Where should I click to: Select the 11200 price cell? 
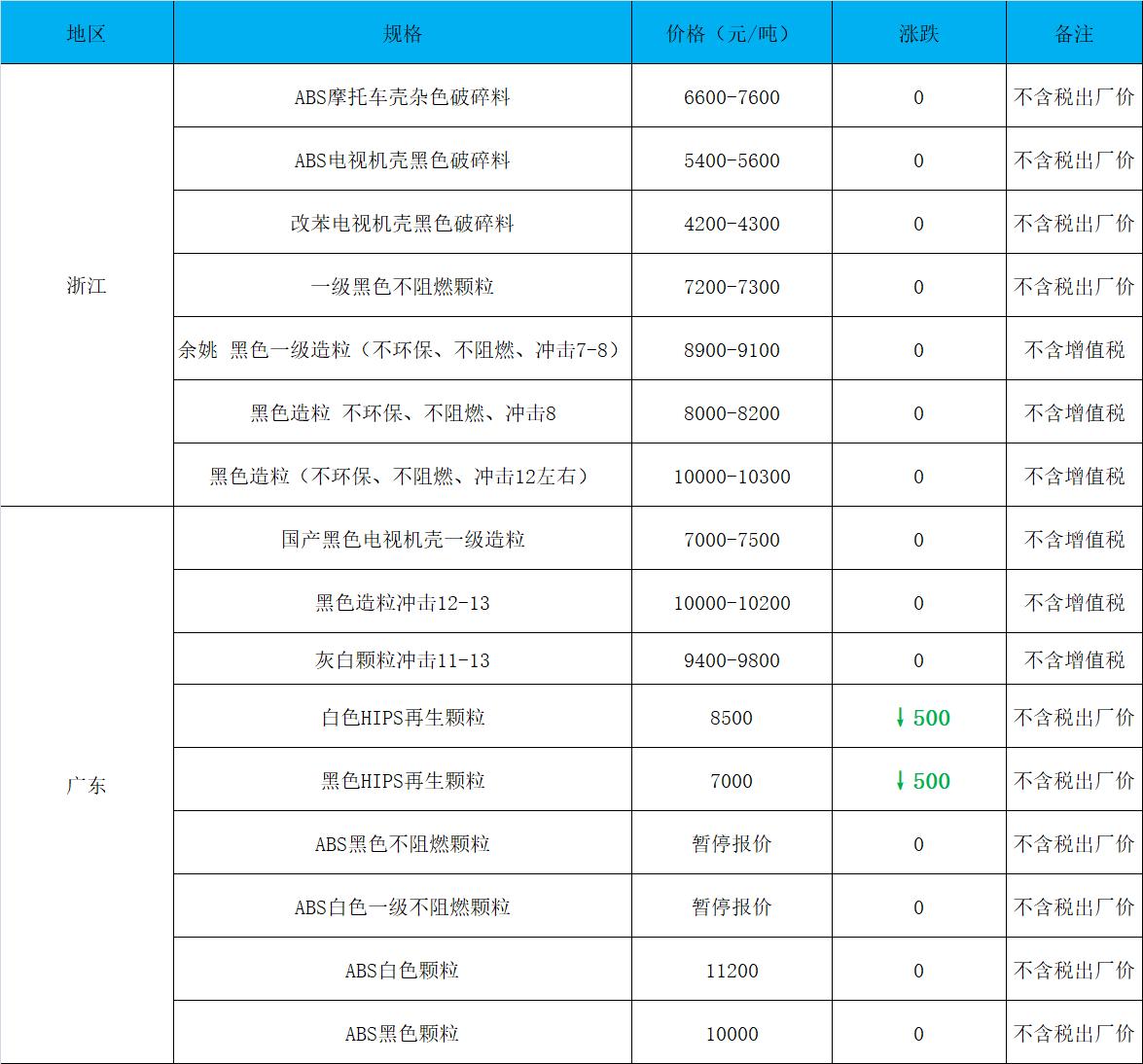732,971
